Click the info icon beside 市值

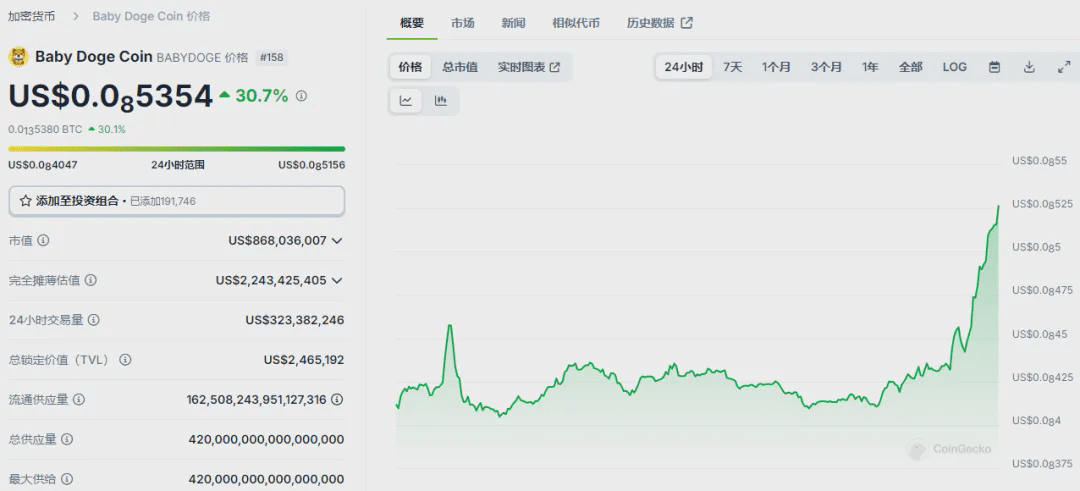43,240
